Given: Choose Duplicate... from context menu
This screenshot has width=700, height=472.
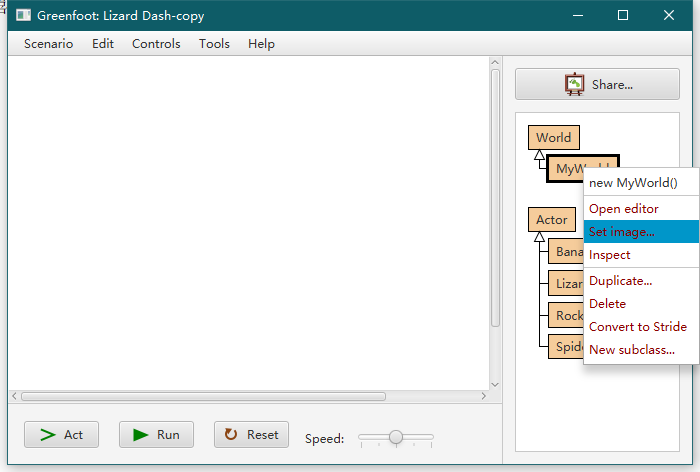Looking at the screenshot, I should pos(641,280).
